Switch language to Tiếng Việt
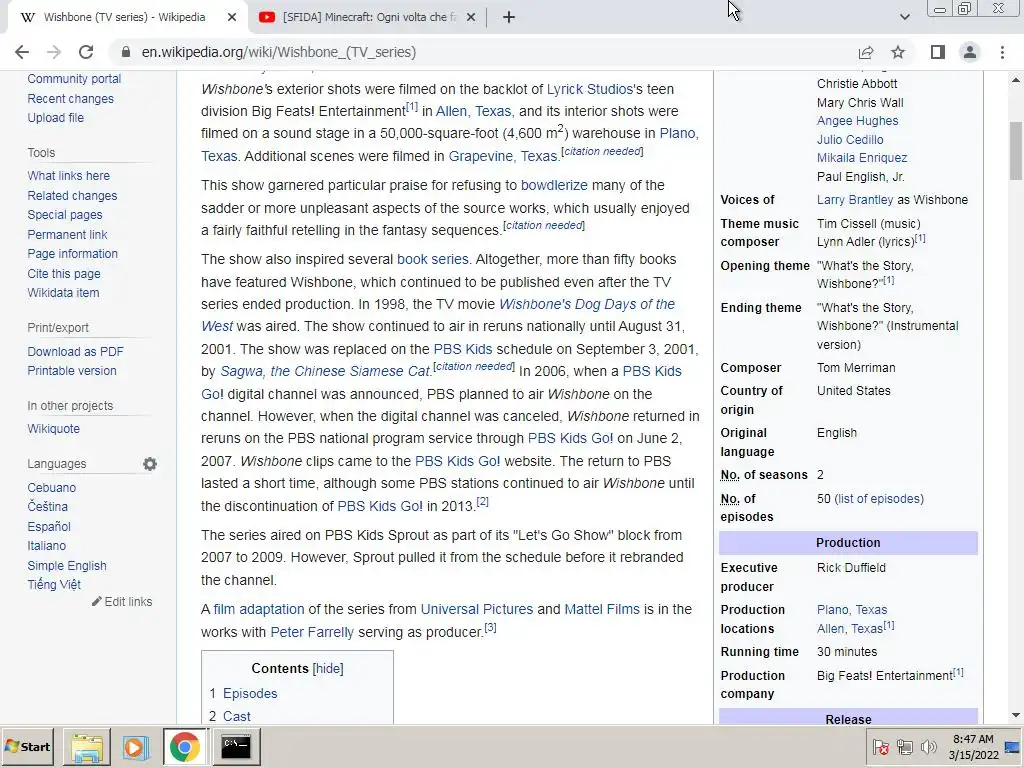1024x768 pixels. [x=54, y=584]
